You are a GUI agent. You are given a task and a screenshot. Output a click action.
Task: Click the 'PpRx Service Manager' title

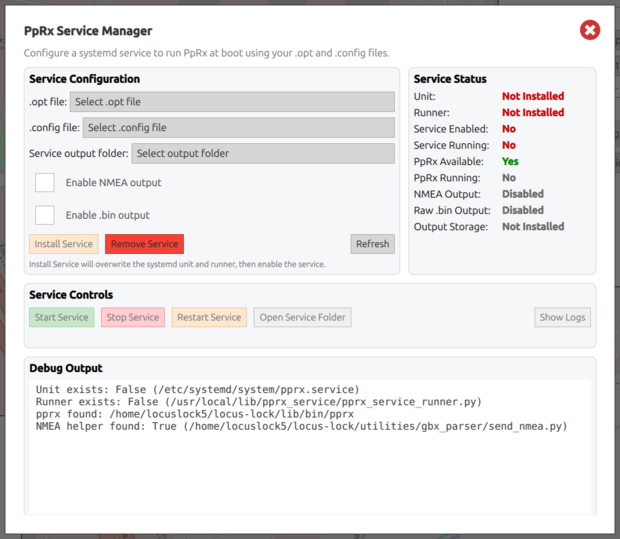click(x=88, y=31)
